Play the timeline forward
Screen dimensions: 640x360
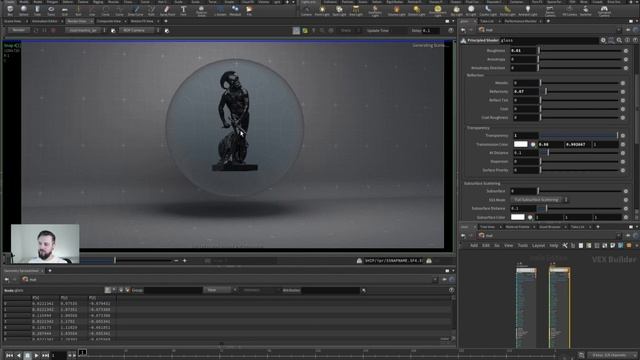click(36, 356)
